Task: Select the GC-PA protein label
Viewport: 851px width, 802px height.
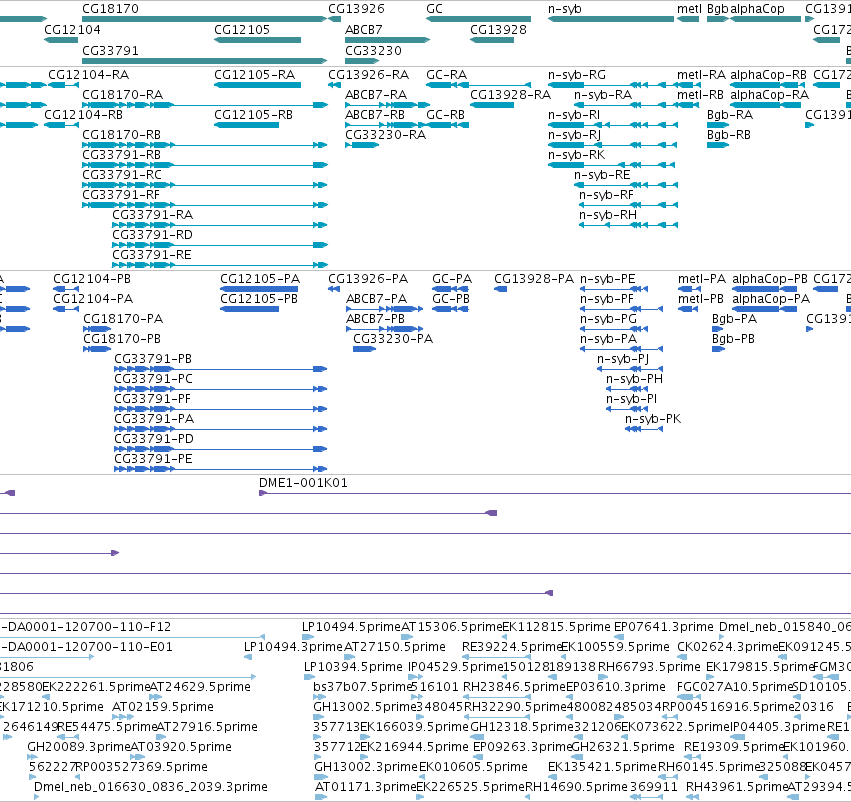Action: [452, 278]
